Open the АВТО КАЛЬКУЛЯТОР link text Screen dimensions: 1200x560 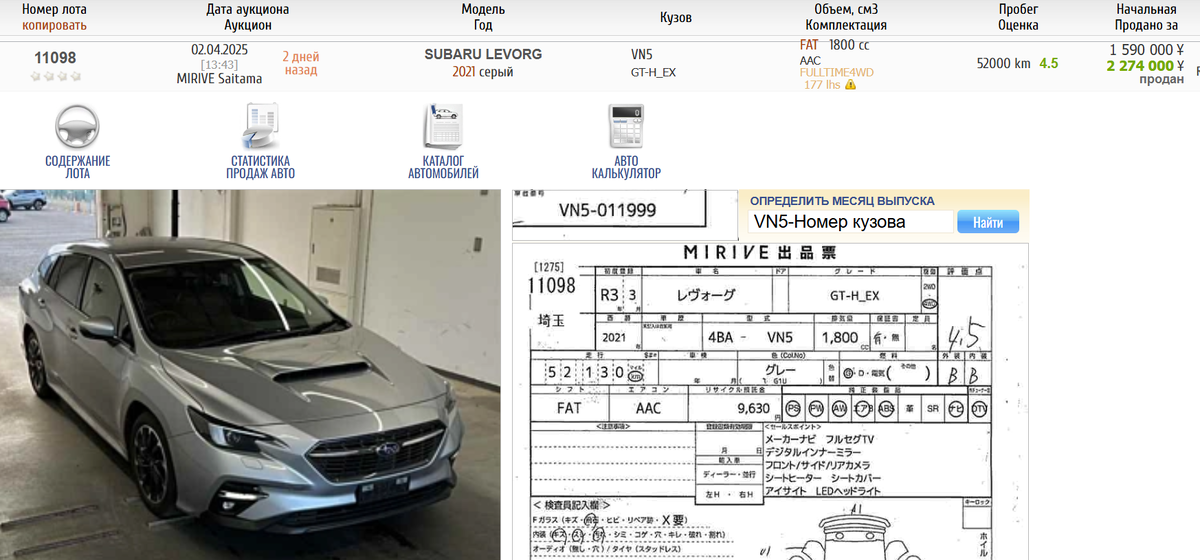tap(626, 167)
